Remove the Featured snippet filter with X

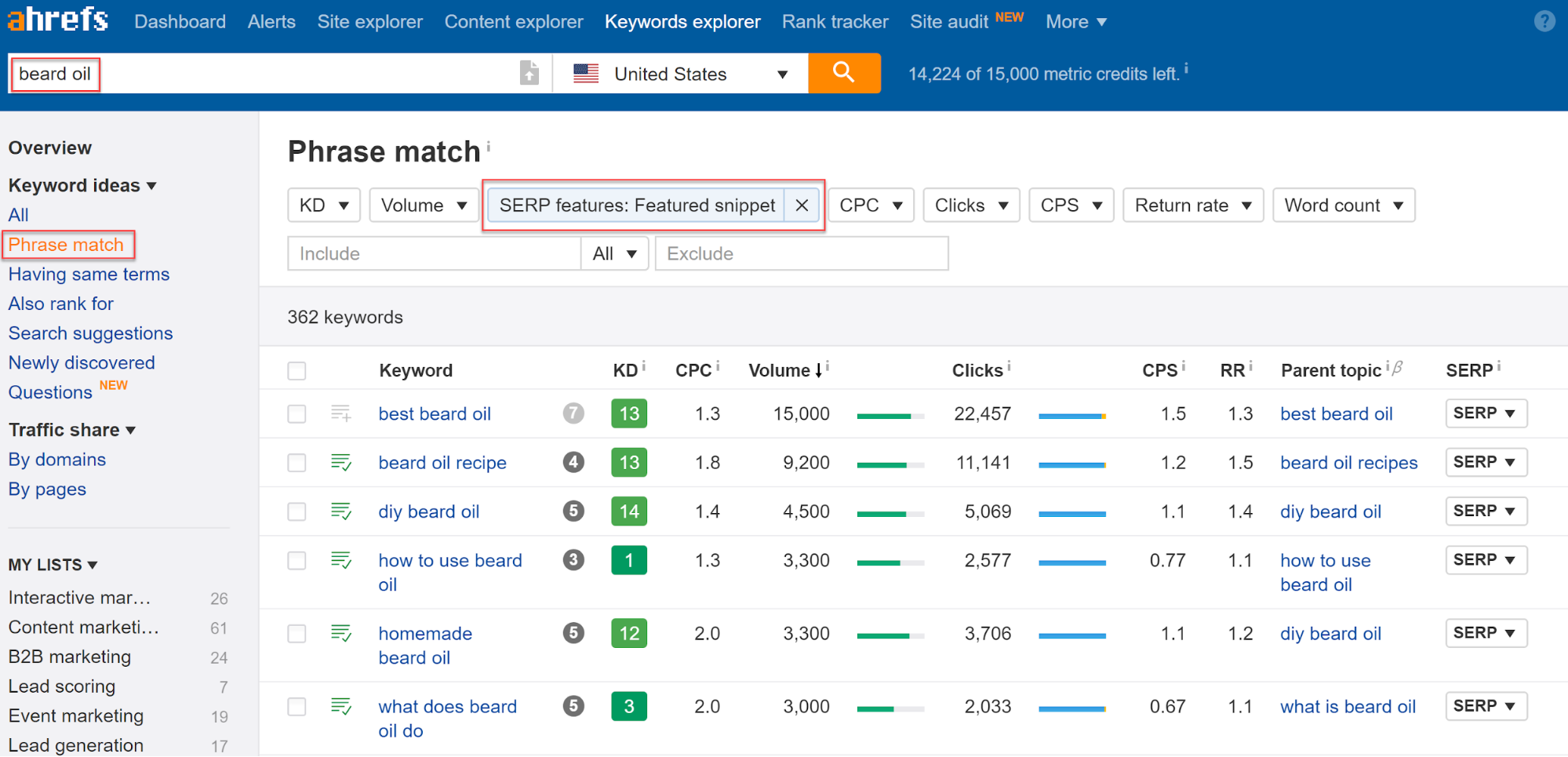(802, 206)
